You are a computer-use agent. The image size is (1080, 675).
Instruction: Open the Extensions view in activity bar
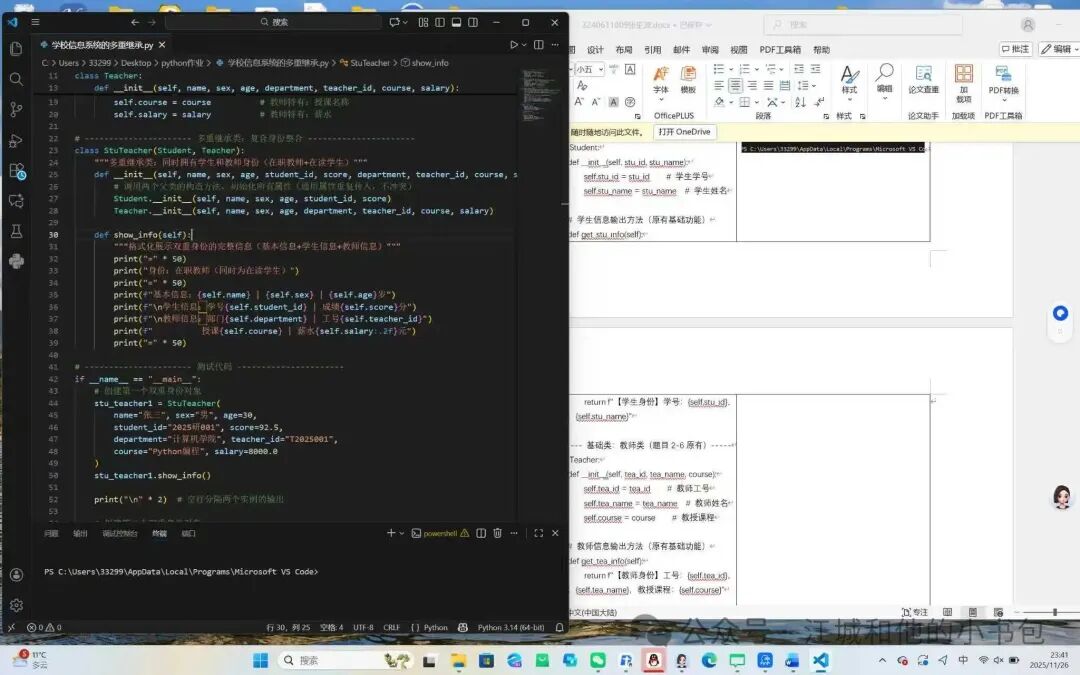coord(17,170)
